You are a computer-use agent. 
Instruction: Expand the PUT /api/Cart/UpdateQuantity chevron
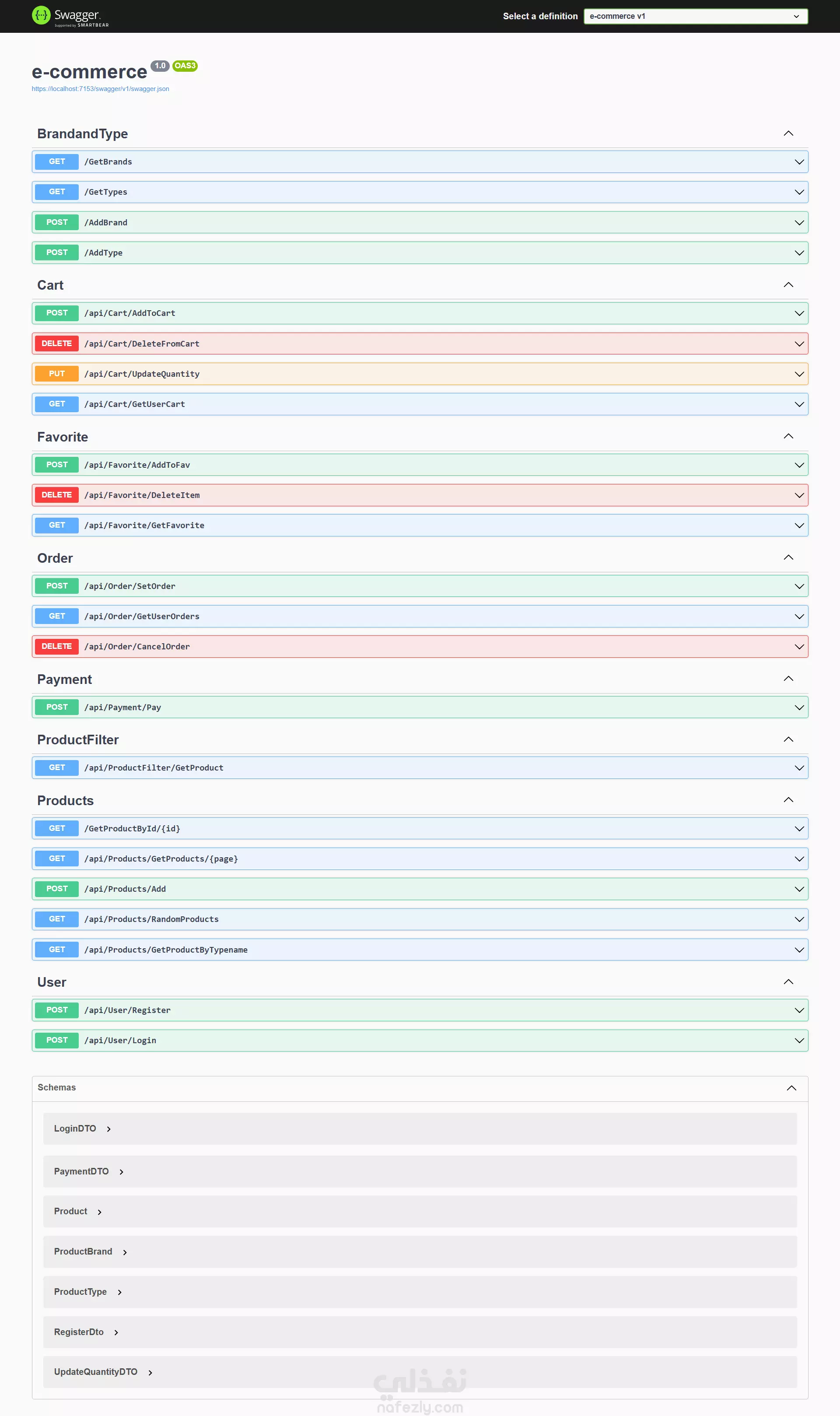pyautogui.click(x=799, y=374)
